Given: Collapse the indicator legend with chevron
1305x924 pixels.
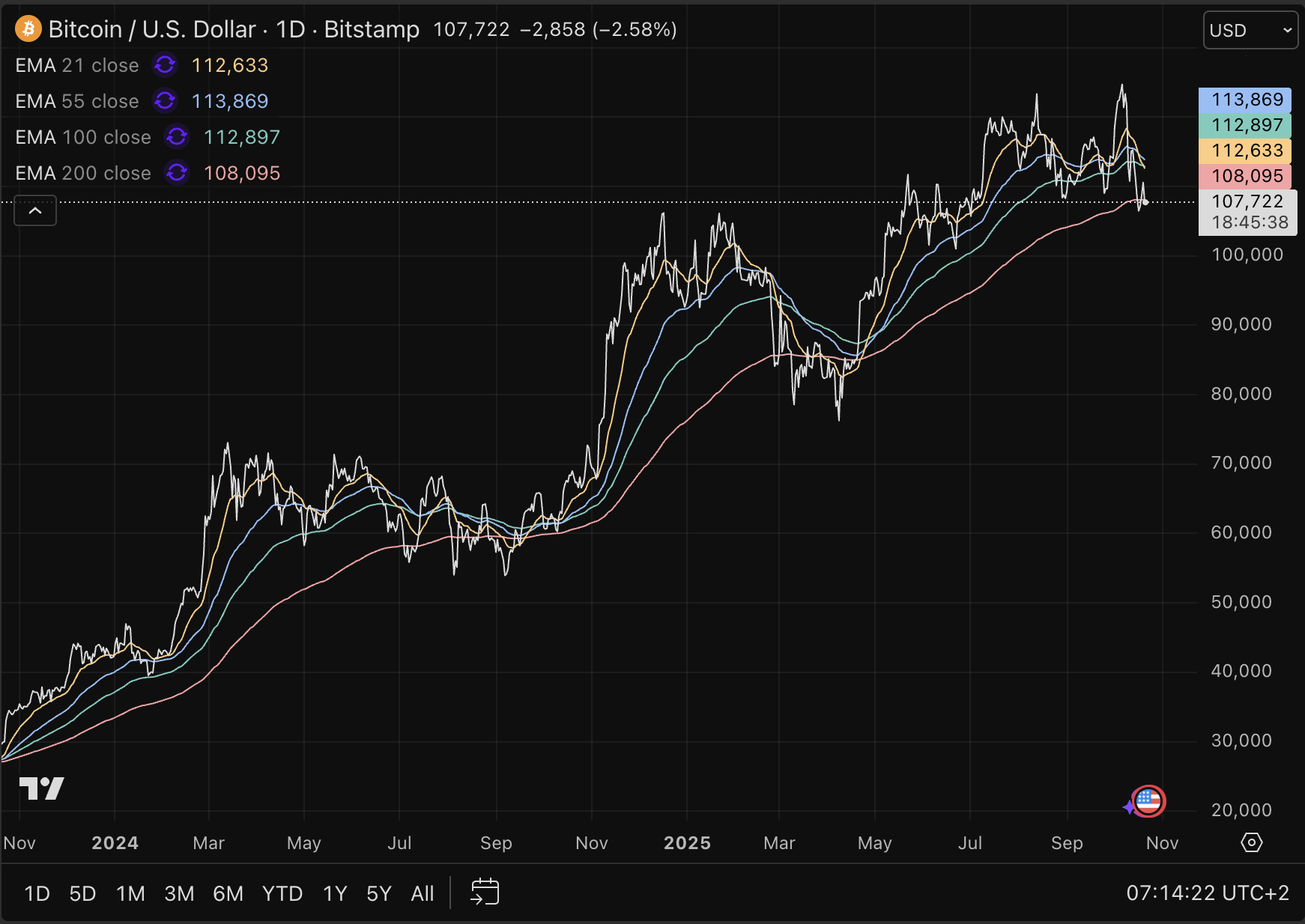Looking at the screenshot, I should (35, 210).
